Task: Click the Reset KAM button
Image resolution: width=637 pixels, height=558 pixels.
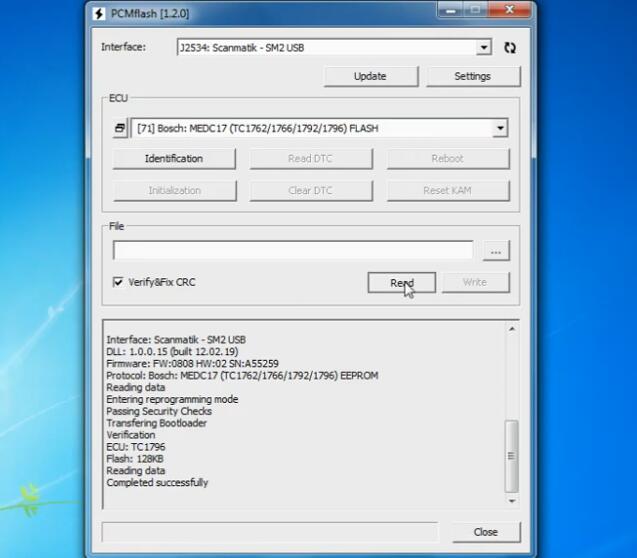Action: pyautogui.click(x=448, y=190)
